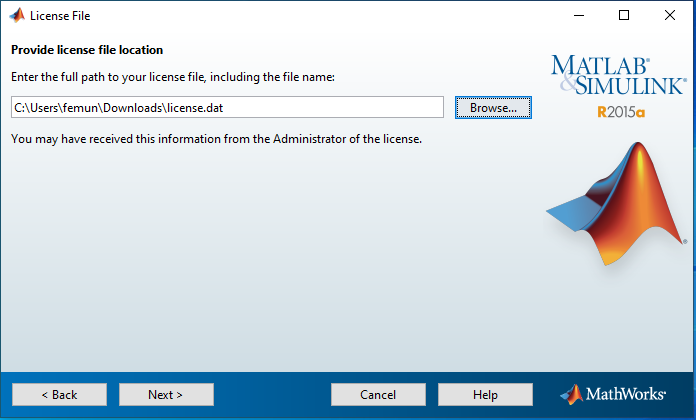696x420 pixels.
Task: Click the MathWorks logo icon in the footer
Action: tap(571, 394)
